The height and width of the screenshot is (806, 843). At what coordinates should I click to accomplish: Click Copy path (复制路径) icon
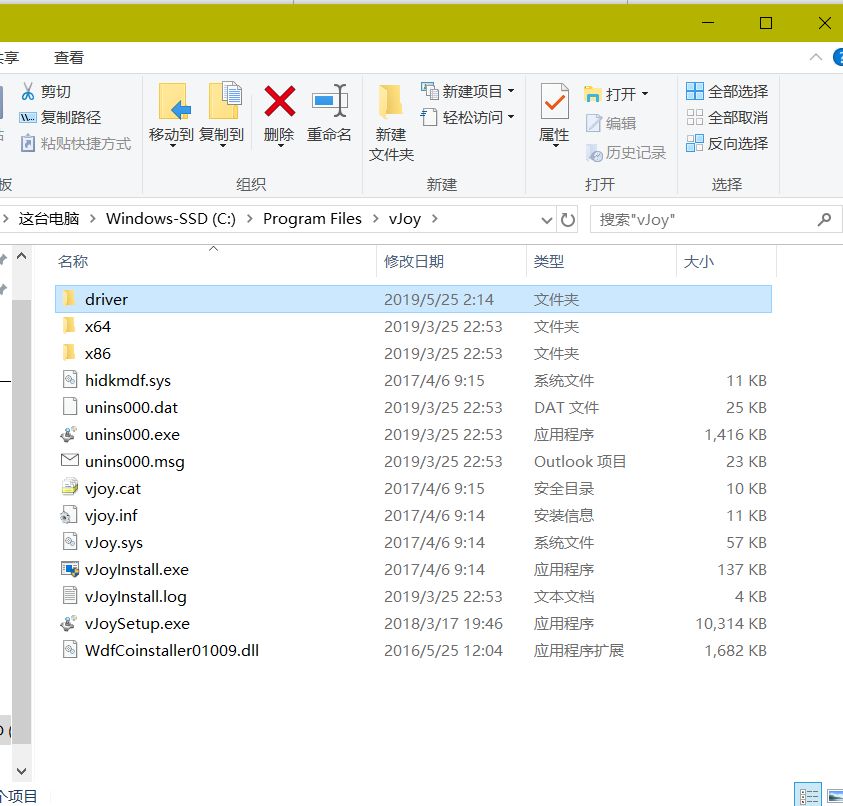click(x=27, y=117)
